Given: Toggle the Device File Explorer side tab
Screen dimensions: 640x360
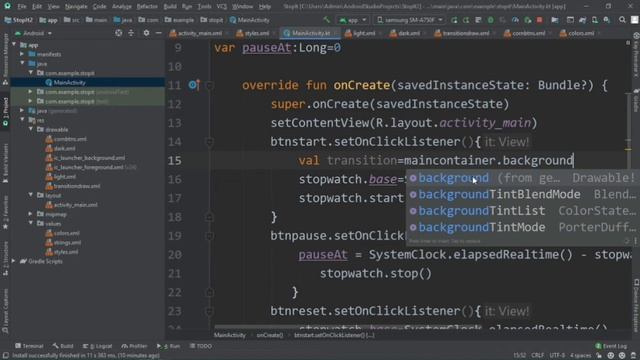Looking at the screenshot, I should click(636, 306).
